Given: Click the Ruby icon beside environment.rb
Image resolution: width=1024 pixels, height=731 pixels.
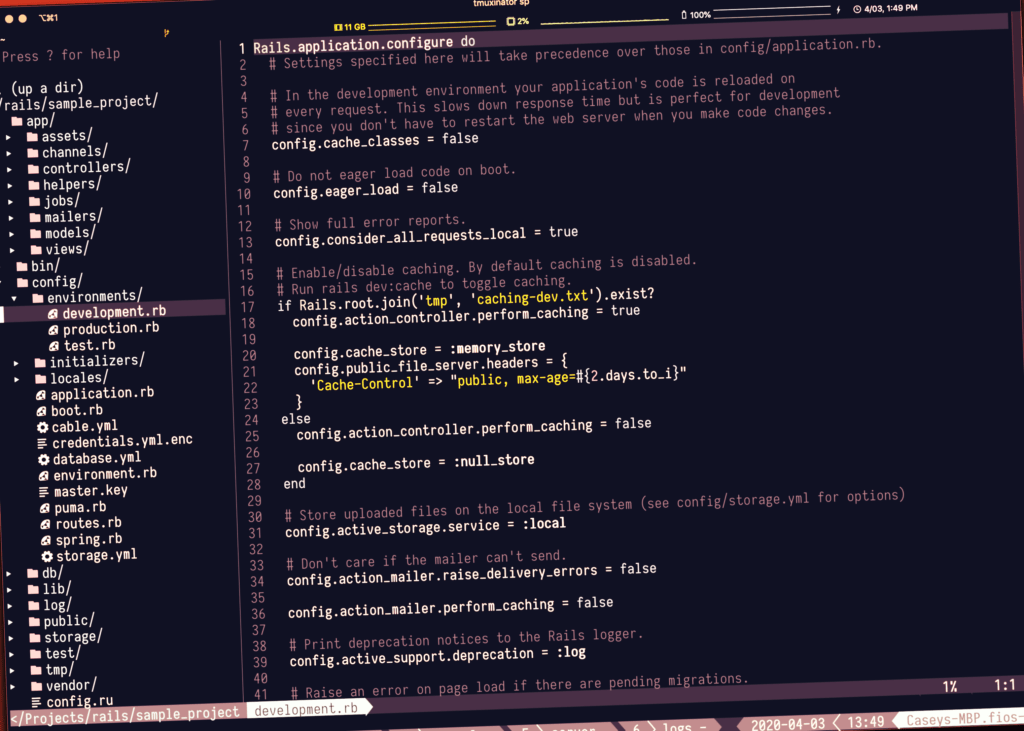Looking at the screenshot, I should 44,476.
